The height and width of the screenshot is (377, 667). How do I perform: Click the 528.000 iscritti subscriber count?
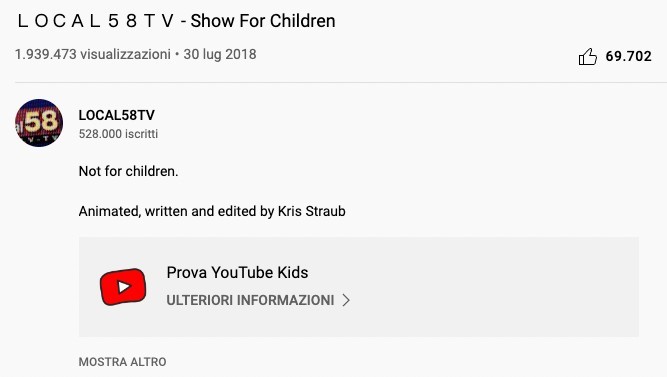(x=118, y=134)
